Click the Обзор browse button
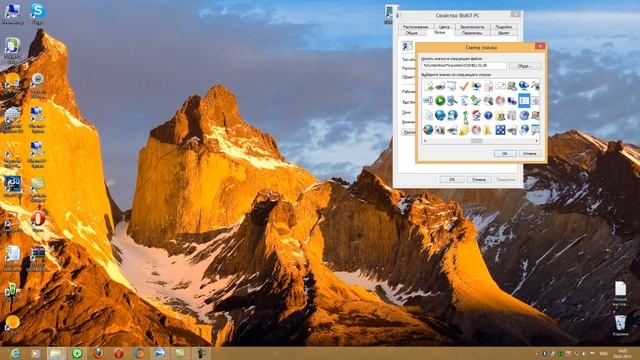Screen dimensions: 640x360 (x=524, y=66)
